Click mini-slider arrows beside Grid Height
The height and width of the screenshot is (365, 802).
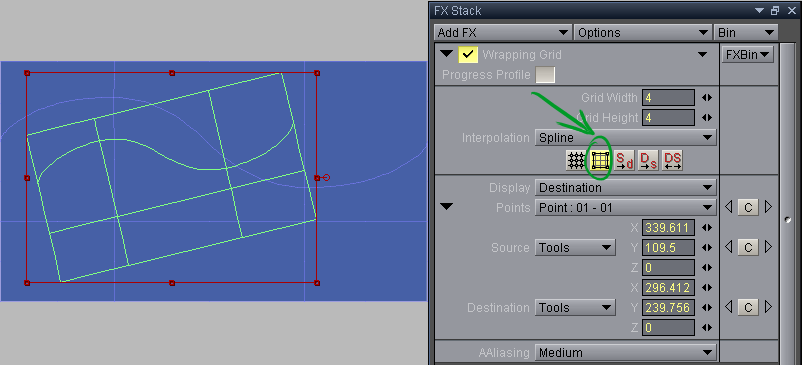point(707,118)
